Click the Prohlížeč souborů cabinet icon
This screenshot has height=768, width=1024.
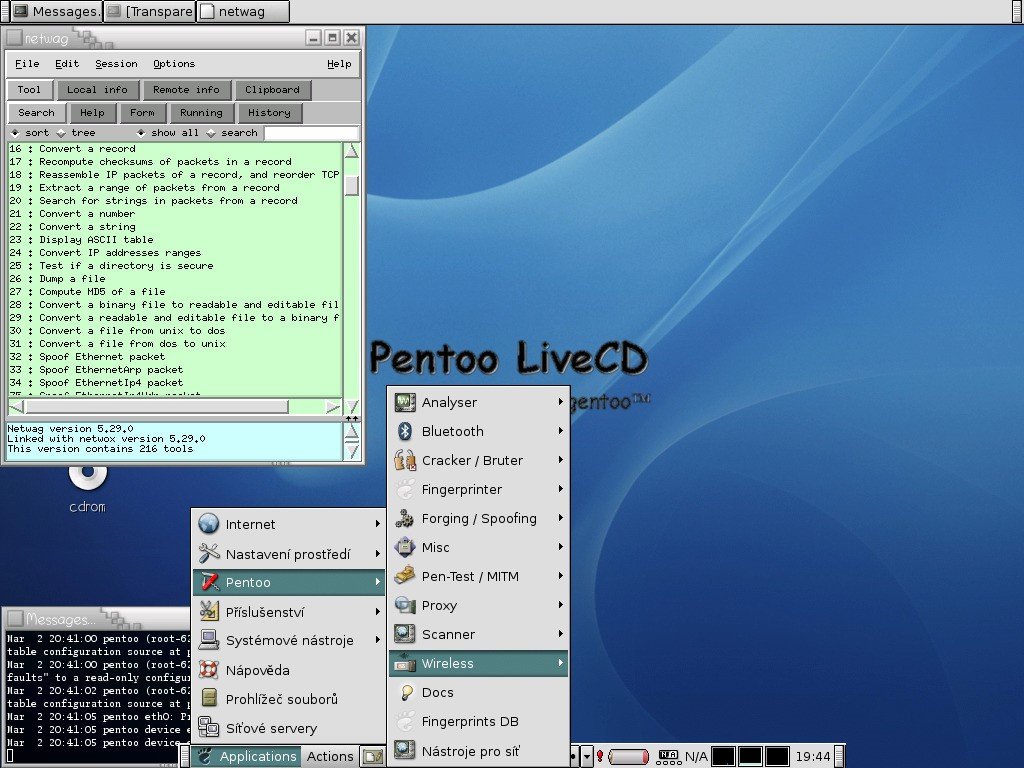(208, 699)
